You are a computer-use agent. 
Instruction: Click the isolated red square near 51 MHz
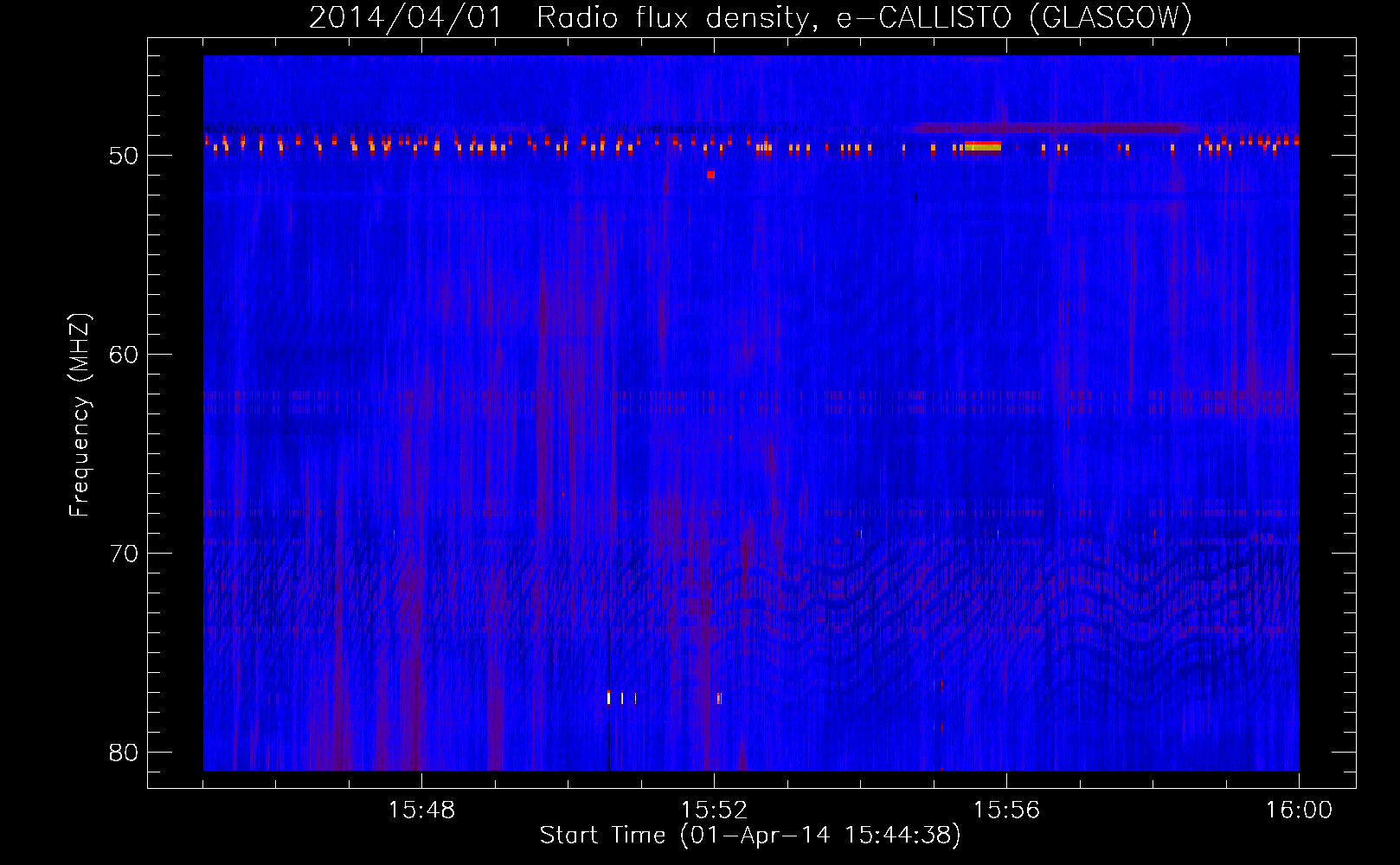click(x=710, y=175)
